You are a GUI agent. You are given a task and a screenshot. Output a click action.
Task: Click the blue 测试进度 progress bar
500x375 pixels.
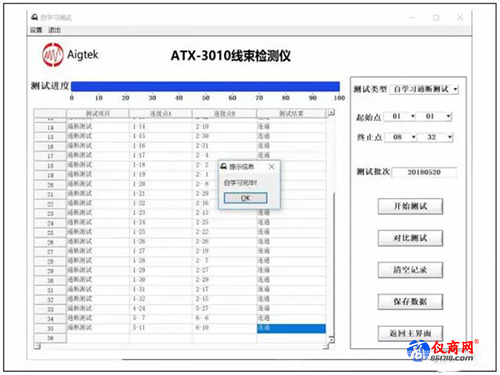click(x=205, y=87)
